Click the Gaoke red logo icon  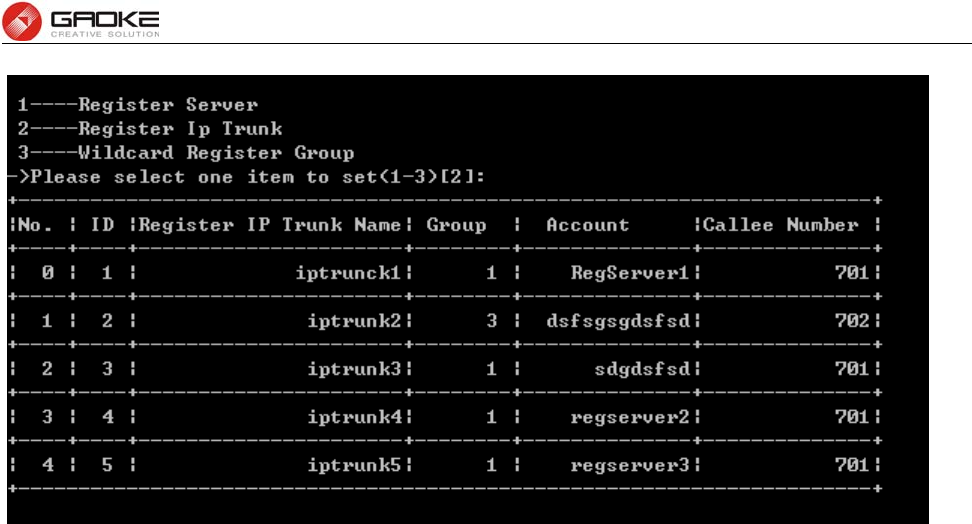(x=22, y=21)
